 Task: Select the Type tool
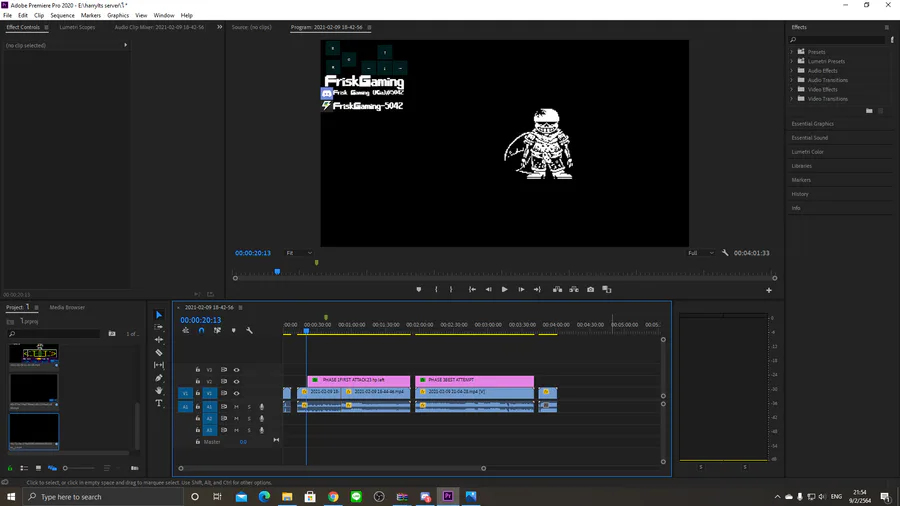pos(159,403)
